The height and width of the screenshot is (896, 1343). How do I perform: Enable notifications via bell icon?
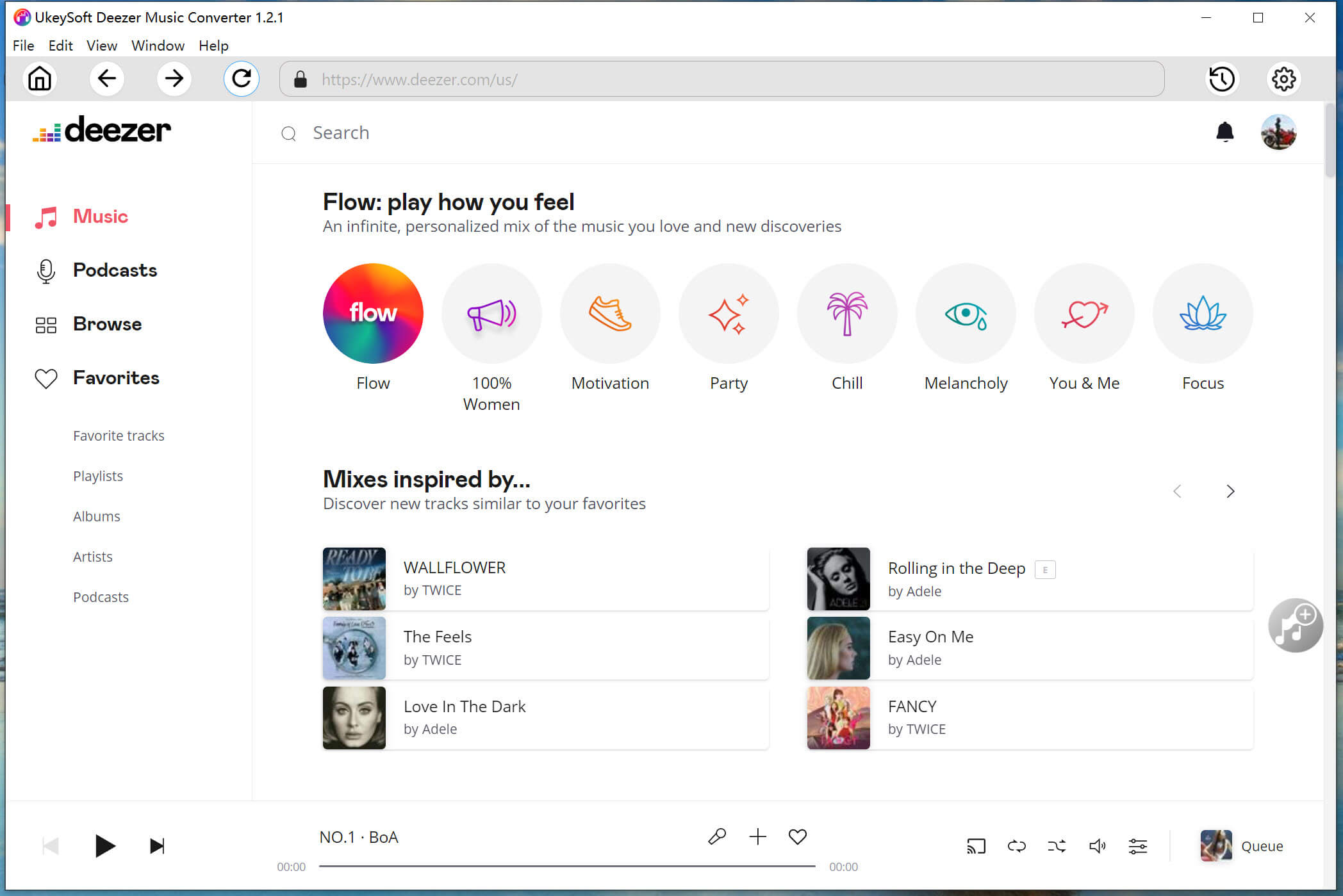[x=1225, y=131]
